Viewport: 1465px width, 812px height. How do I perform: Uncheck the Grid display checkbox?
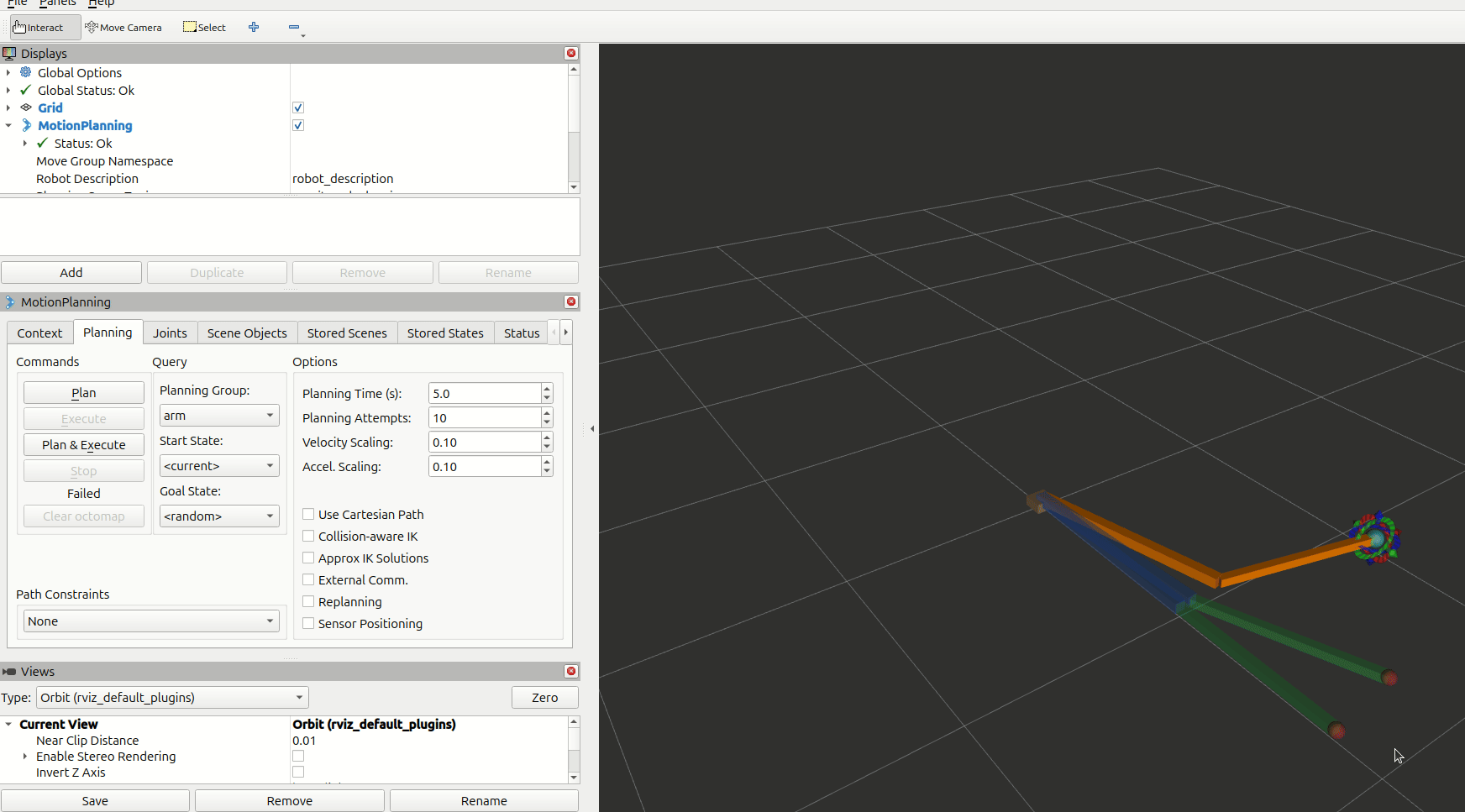tap(298, 107)
